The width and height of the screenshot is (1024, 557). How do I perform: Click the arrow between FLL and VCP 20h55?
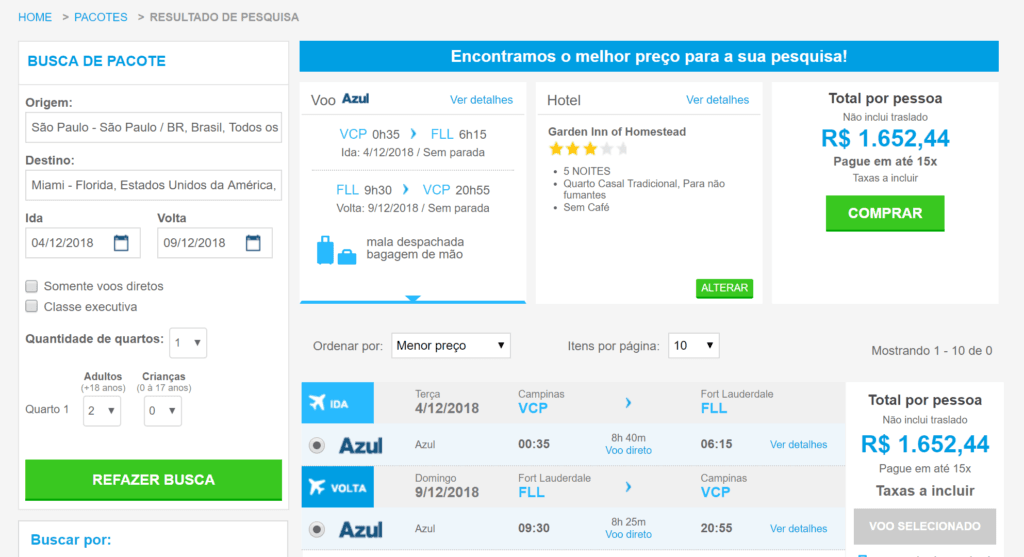[x=406, y=189]
